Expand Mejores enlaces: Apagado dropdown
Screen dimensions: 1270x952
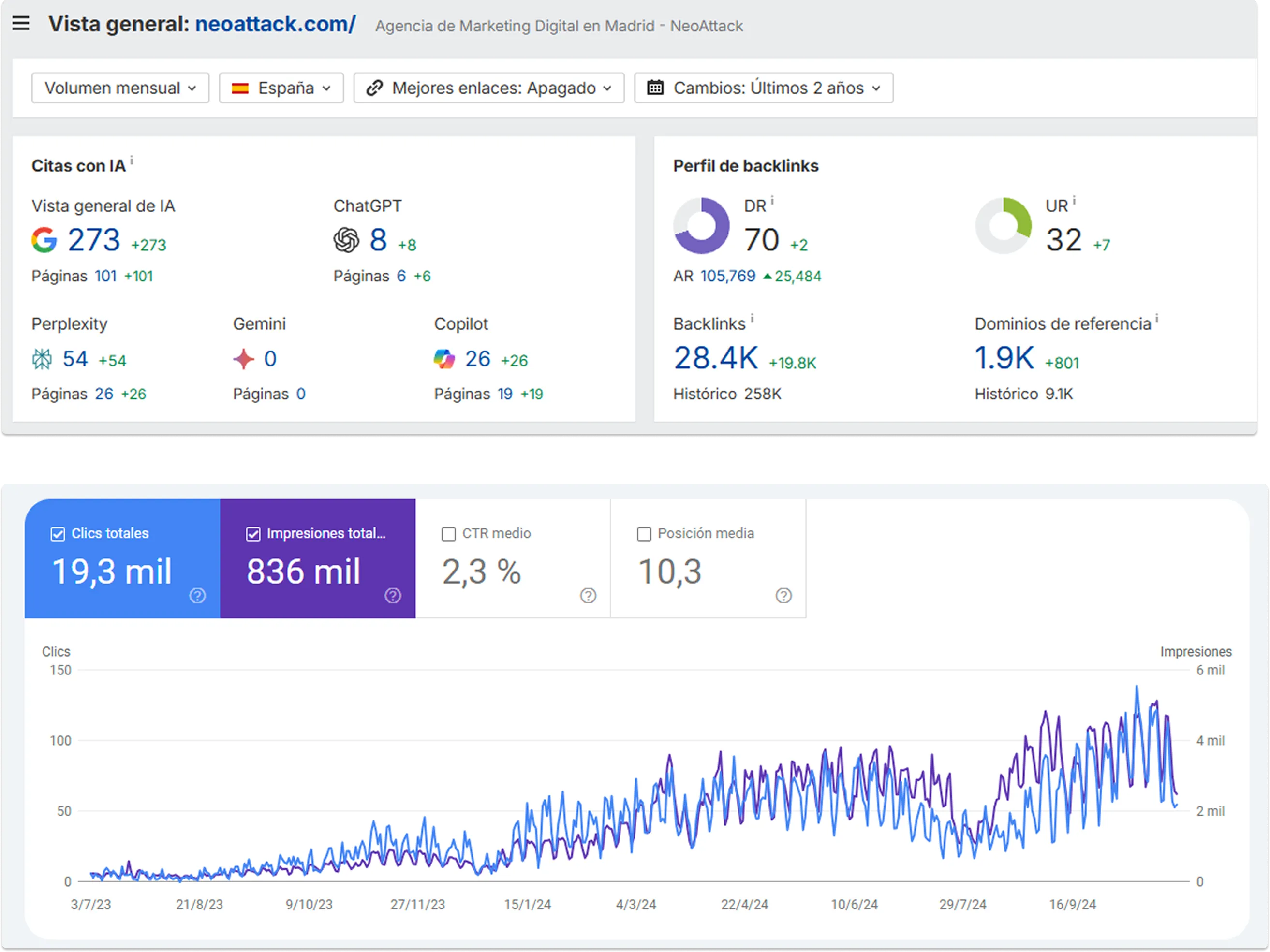pos(488,88)
